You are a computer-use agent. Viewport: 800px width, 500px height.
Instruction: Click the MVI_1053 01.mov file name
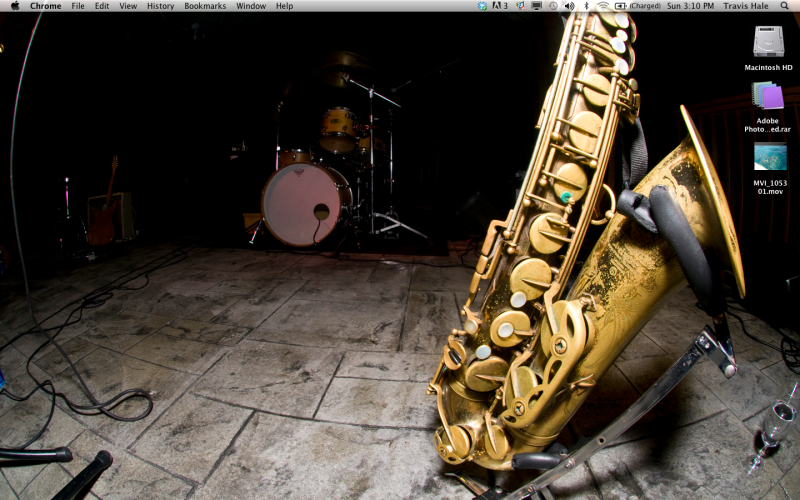click(770, 187)
